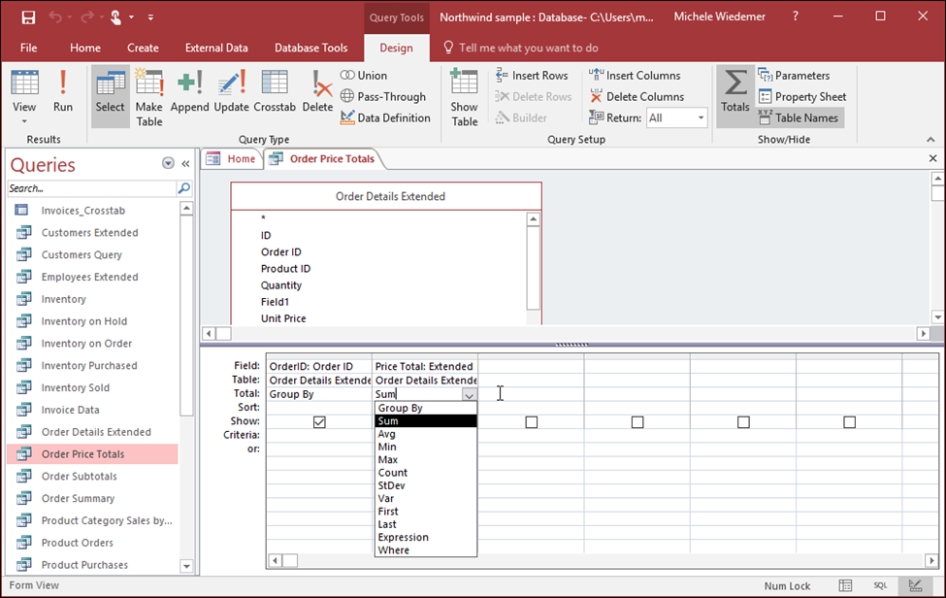Toggle Table Names row visibility
The height and width of the screenshot is (598, 946).
pos(799,118)
